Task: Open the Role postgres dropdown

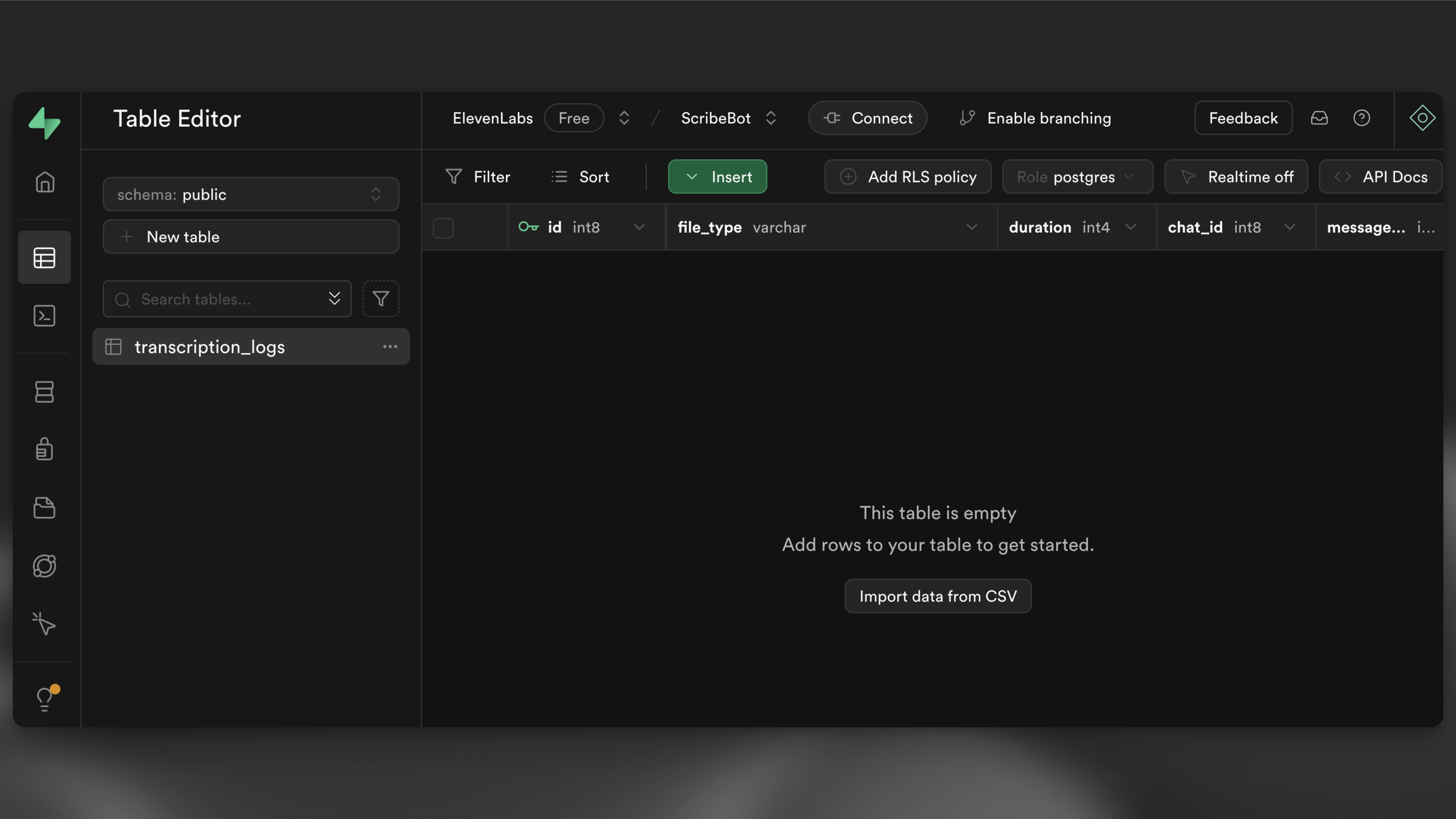Action: pyautogui.click(x=1077, y=176)
